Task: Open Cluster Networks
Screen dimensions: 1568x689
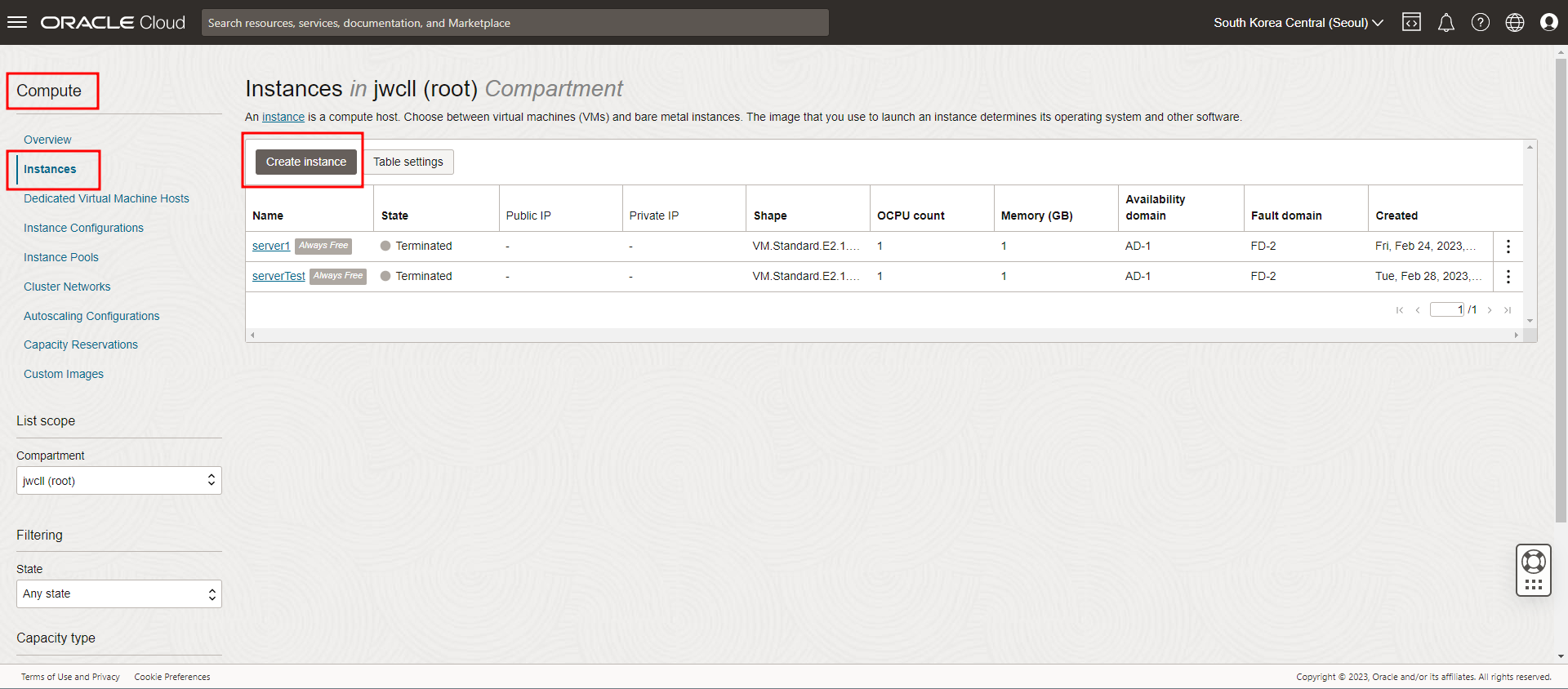Action: (x=67, y=287)
